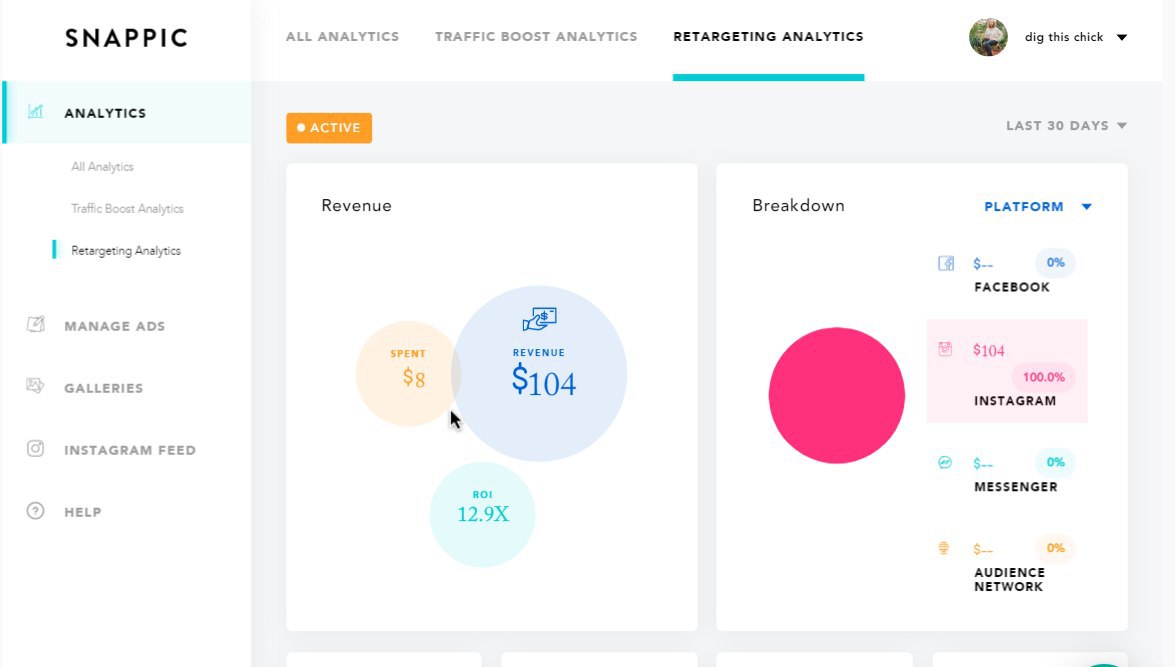This screenshot has height=667, width=1175.
Task: Click the Manage Ads icon
Action: pyautogui.click(x=36, y=325)
